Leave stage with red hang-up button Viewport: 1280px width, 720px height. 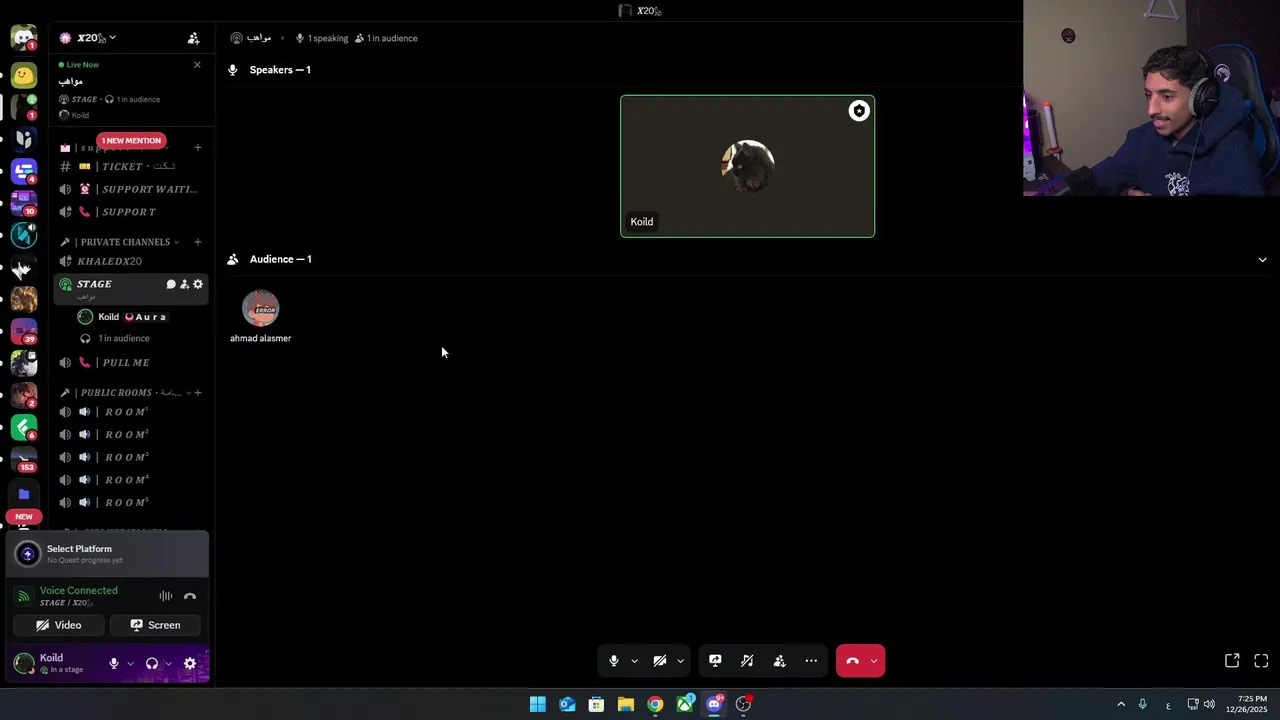pyautogui.click(x=852, y=661)
